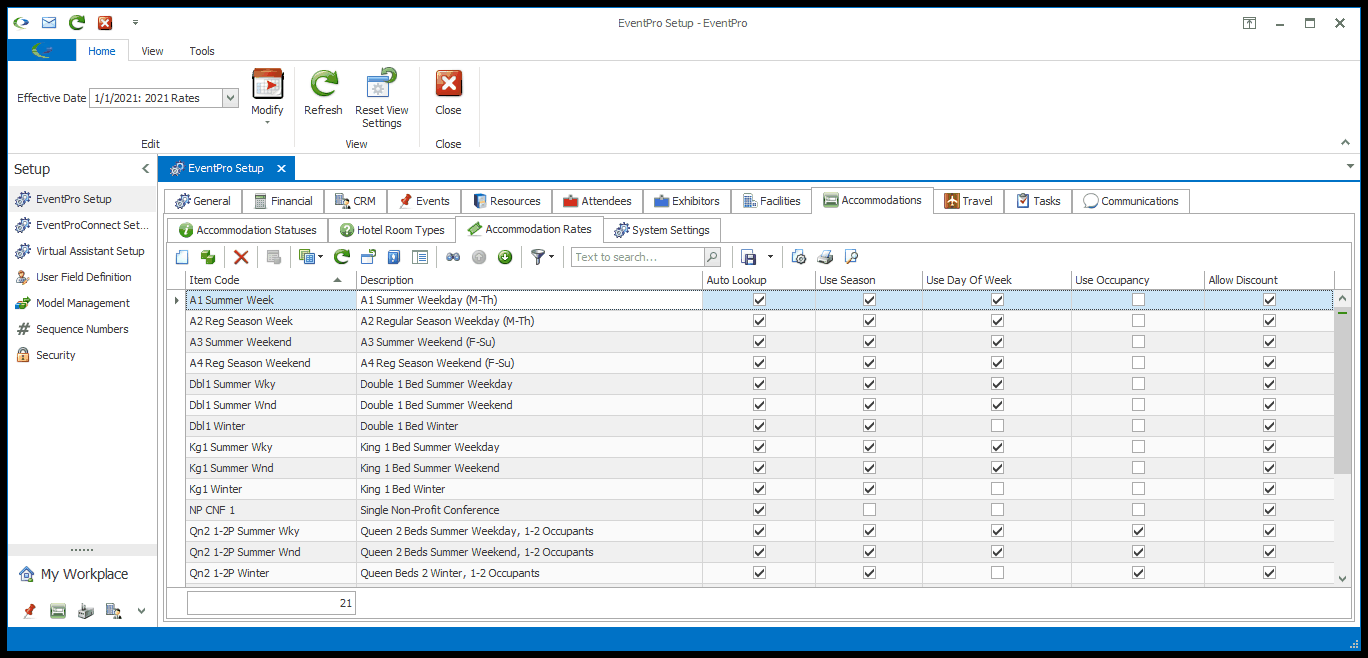Toggle Use Occupancy for A1 Summer Week
The image size is (1368, 658).
[1138, 300]
